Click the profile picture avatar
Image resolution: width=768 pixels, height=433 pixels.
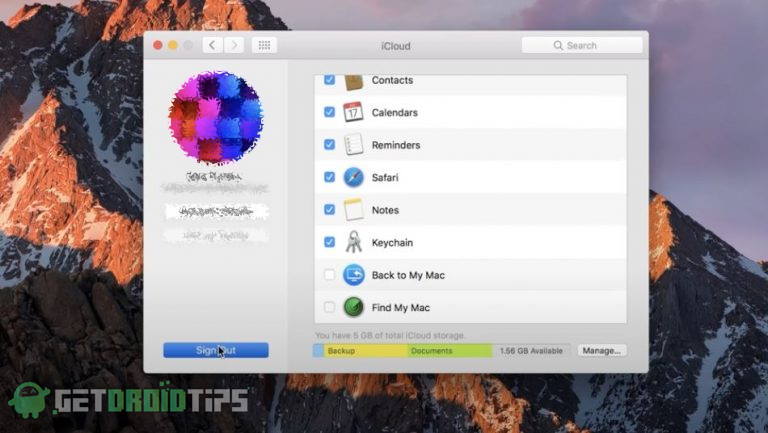click(x=216, y=117)
